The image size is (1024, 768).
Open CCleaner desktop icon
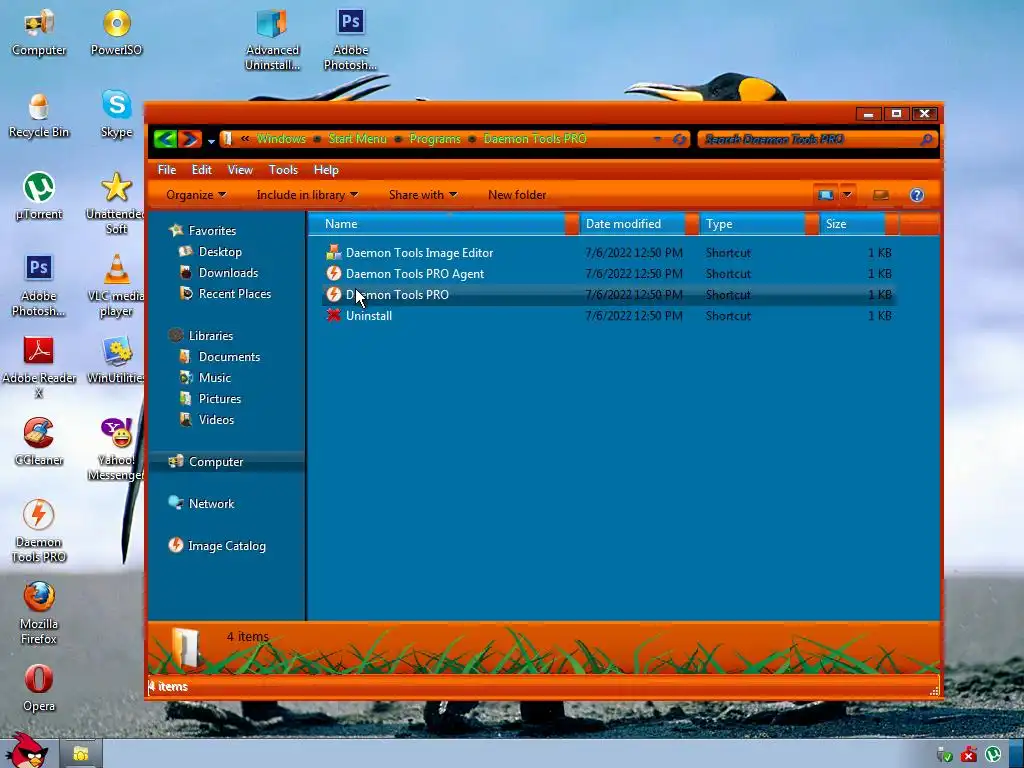pos(39,442)
